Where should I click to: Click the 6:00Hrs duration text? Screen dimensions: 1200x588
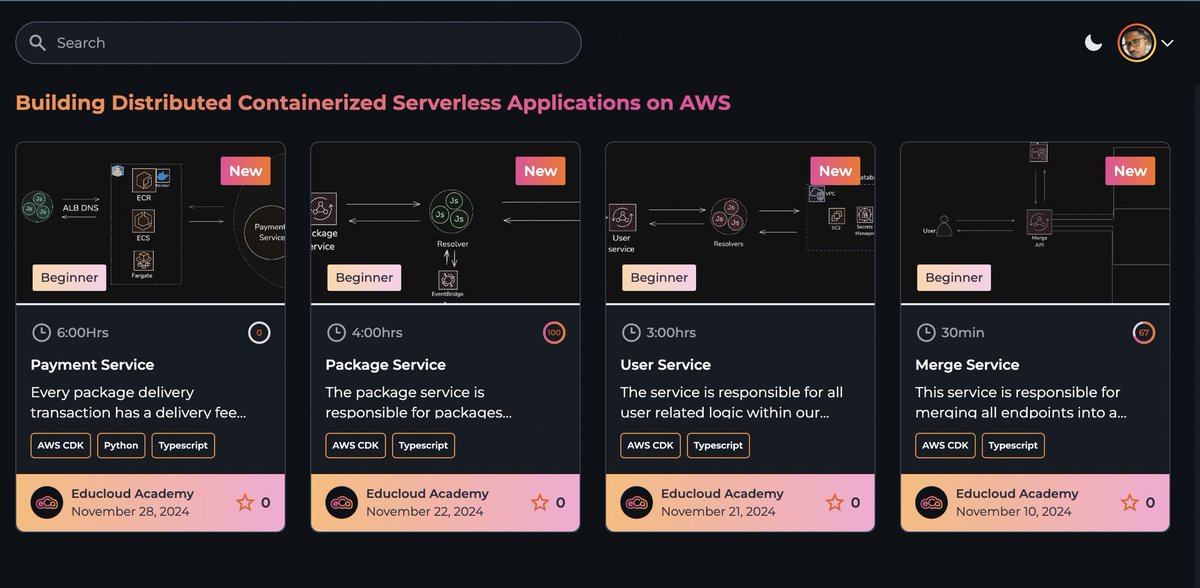[x=82, y=333]
